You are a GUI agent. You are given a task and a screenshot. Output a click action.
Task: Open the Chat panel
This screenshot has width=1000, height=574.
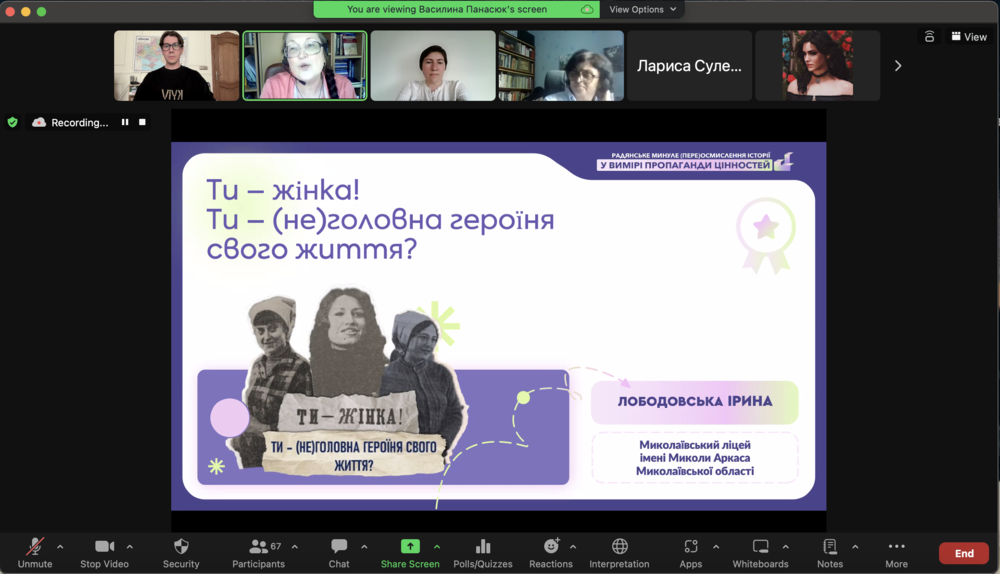339,553
